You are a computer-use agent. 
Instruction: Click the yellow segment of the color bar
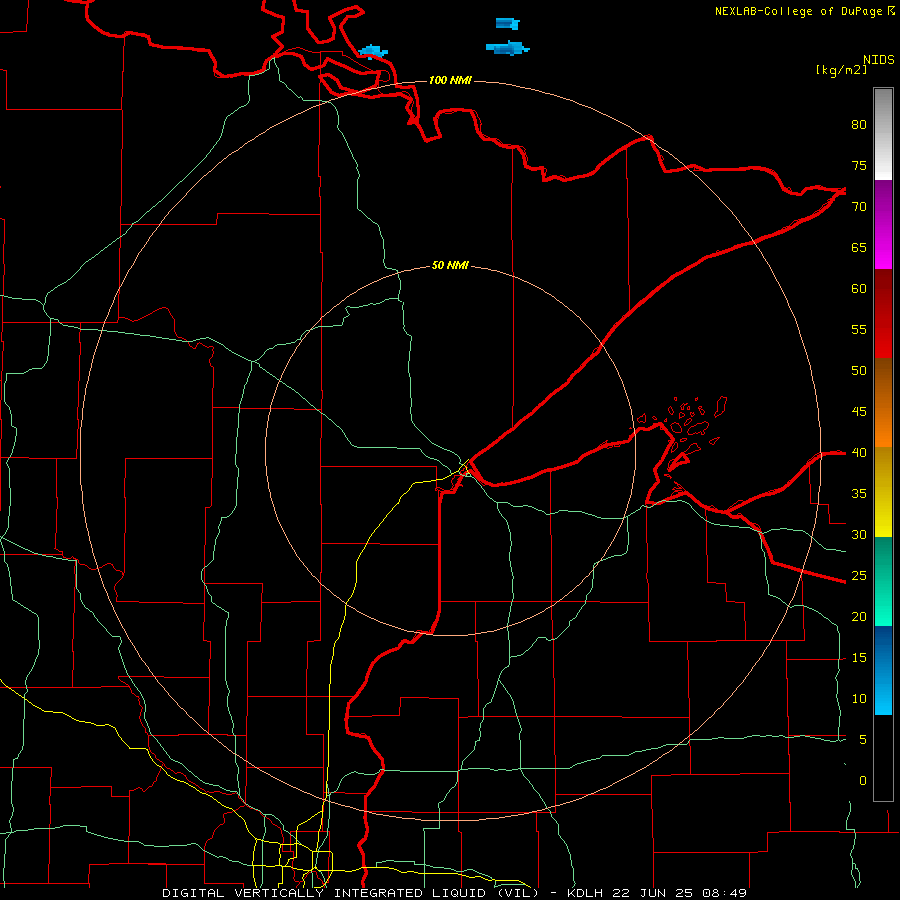point(883,492)
